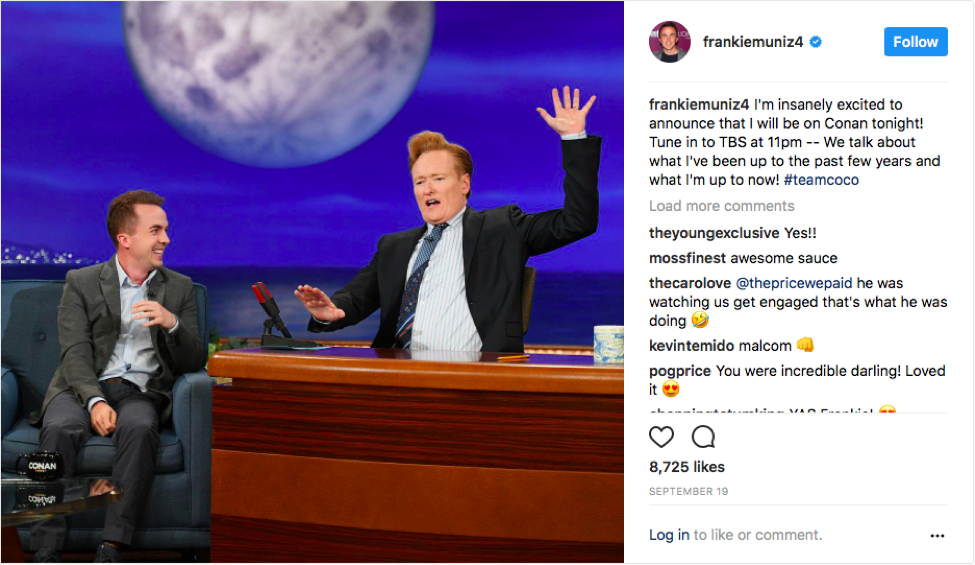Expand Load more comments
Screen dimensions: 975x565
click(x=721, y=206)
